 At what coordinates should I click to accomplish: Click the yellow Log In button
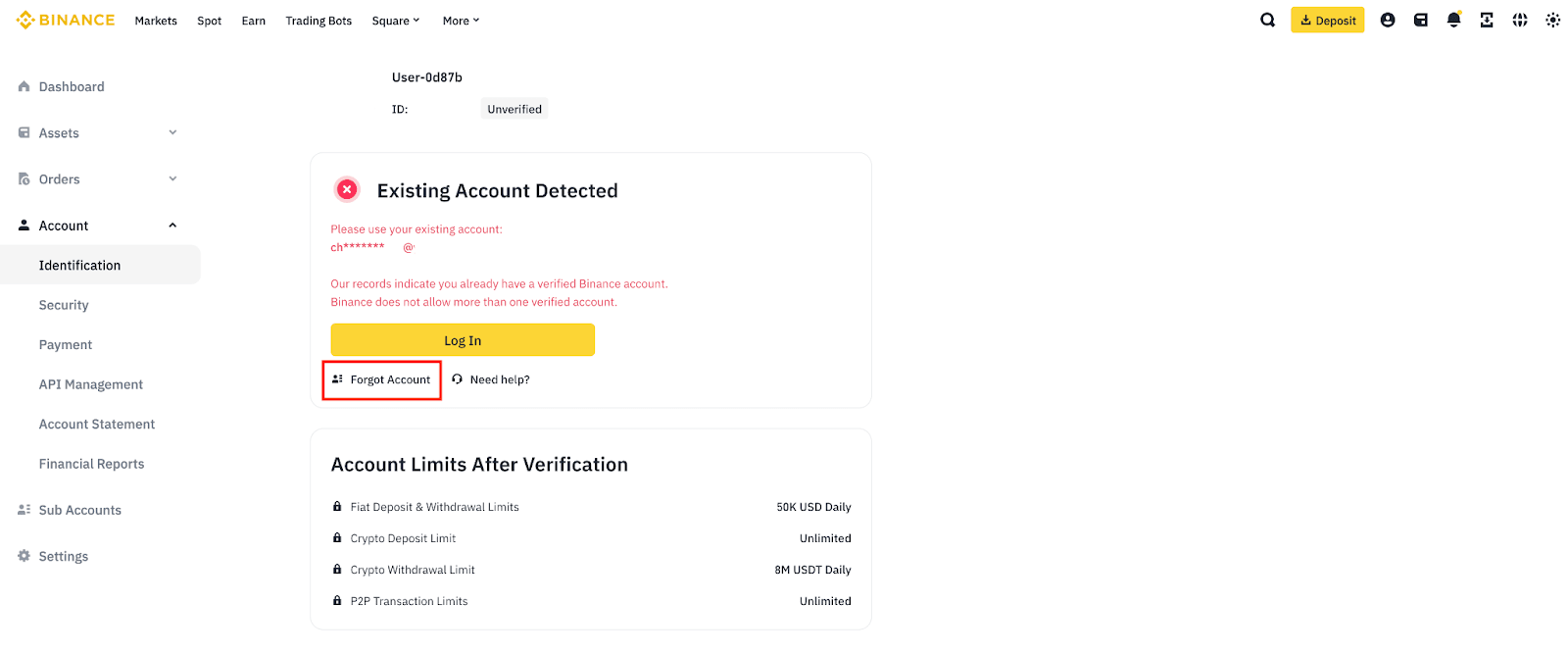point(463,340)
